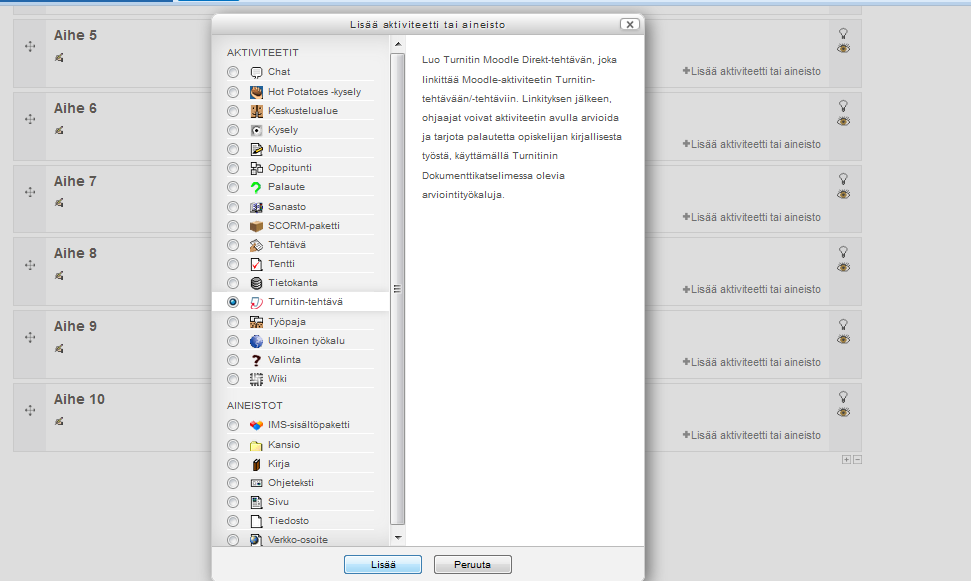Click the Kirja book icon

256,465
